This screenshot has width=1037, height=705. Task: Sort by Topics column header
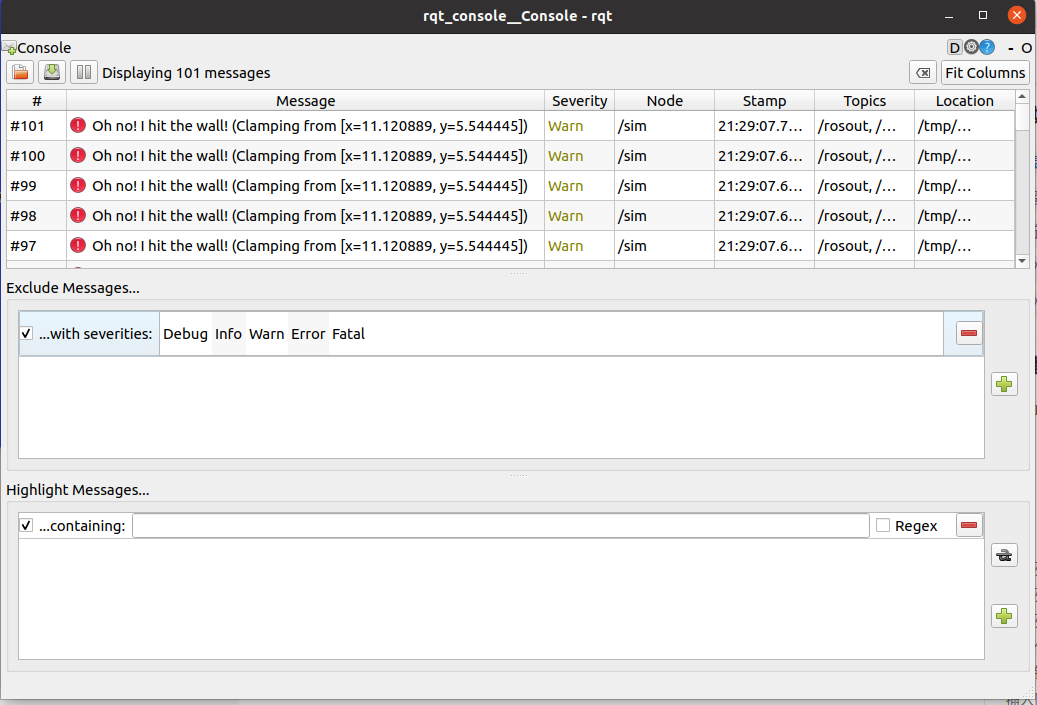click(x=864, y=101)
